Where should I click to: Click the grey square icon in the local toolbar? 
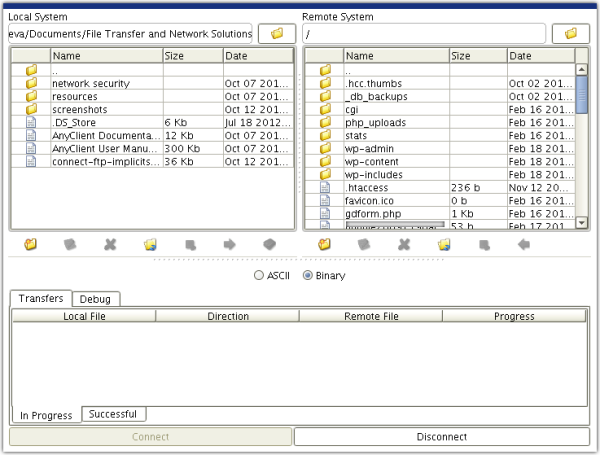191,245
